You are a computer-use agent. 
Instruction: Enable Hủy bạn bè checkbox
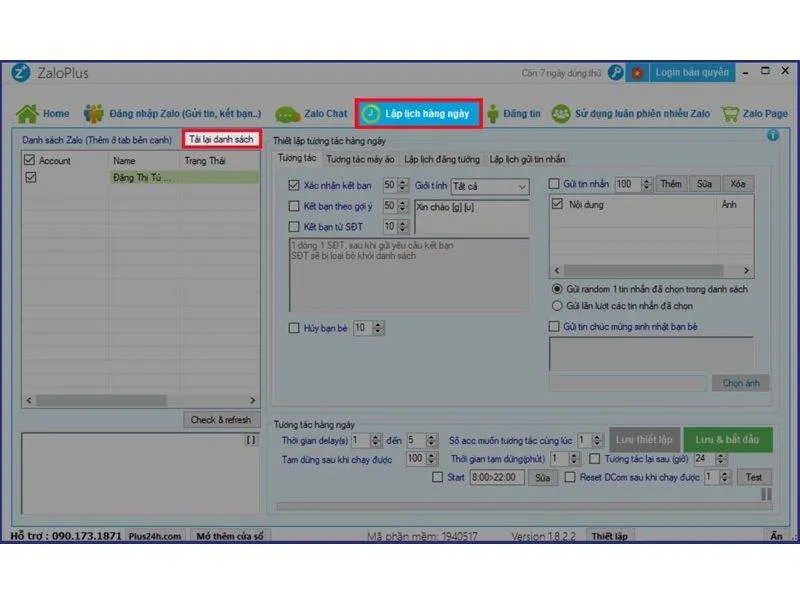click(x=293, y=328)
